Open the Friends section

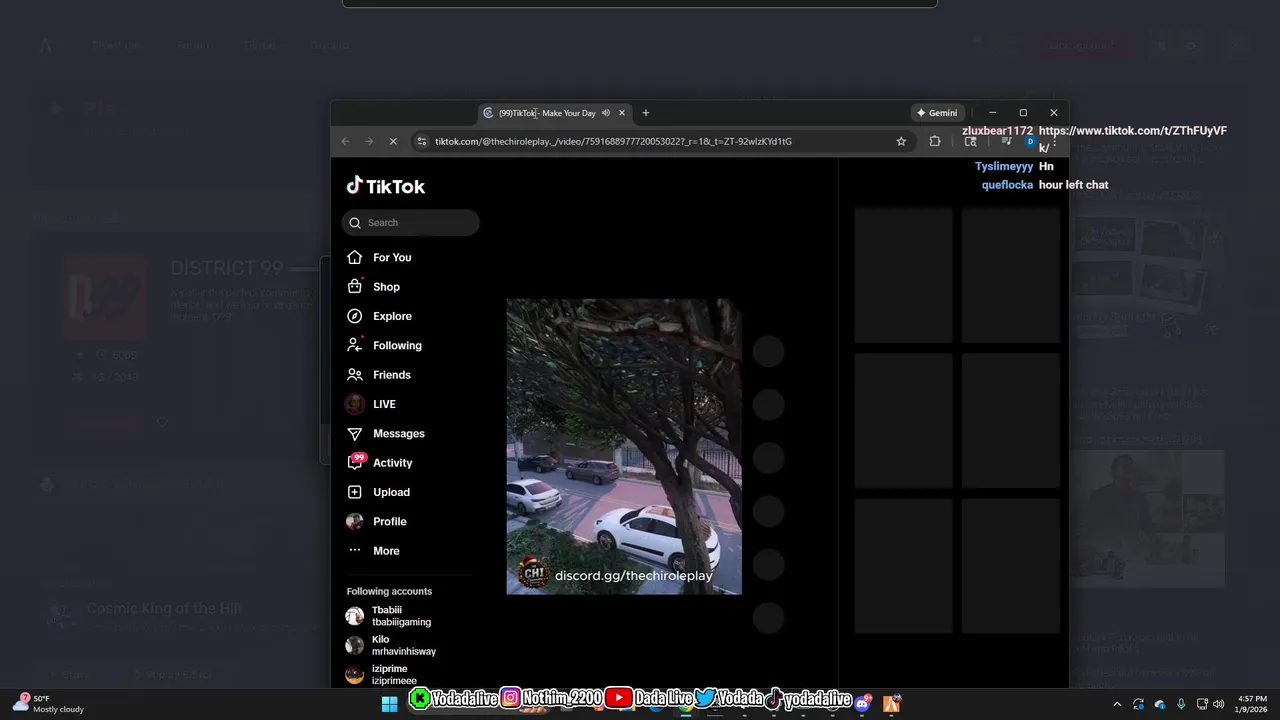(379, 375)
